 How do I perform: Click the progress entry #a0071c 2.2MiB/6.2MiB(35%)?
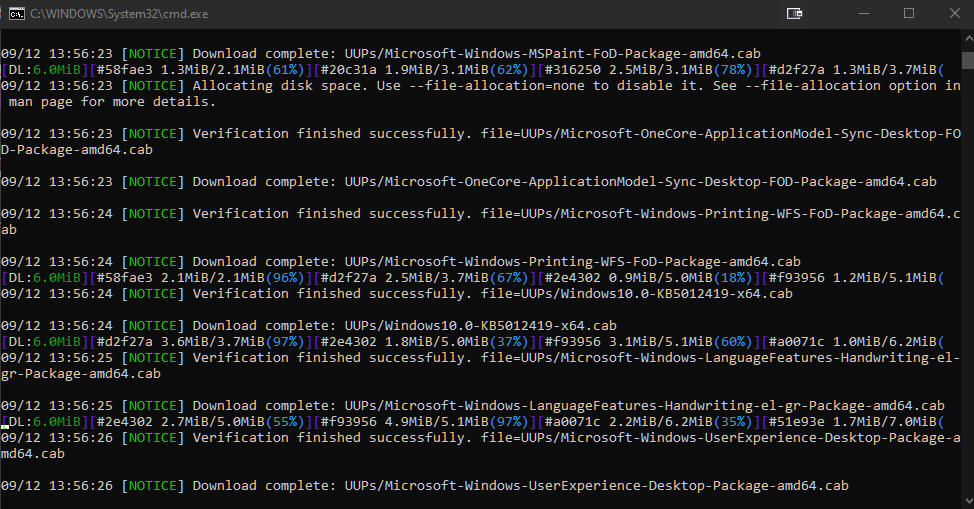(648, 422)
